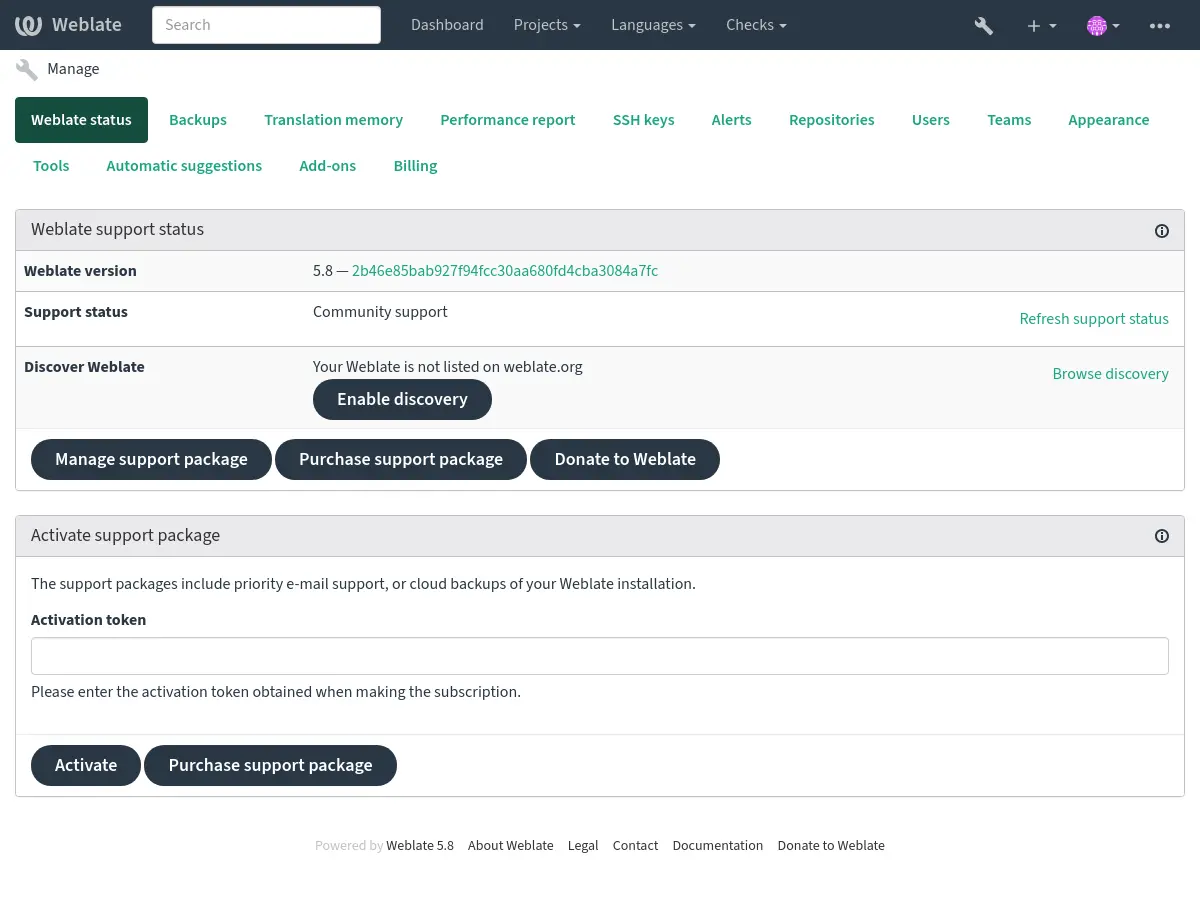This screenshot has height=905, width=1200.
Task: Click the 'Discover Weblate' row label
Action: tap(84, 367)
